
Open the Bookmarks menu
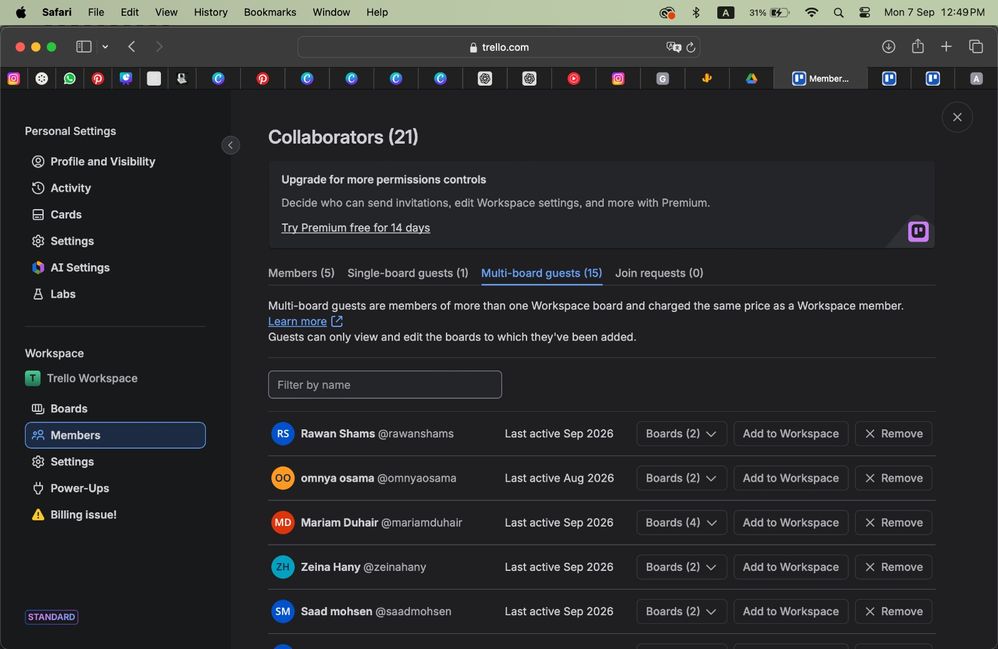(270, 12)
